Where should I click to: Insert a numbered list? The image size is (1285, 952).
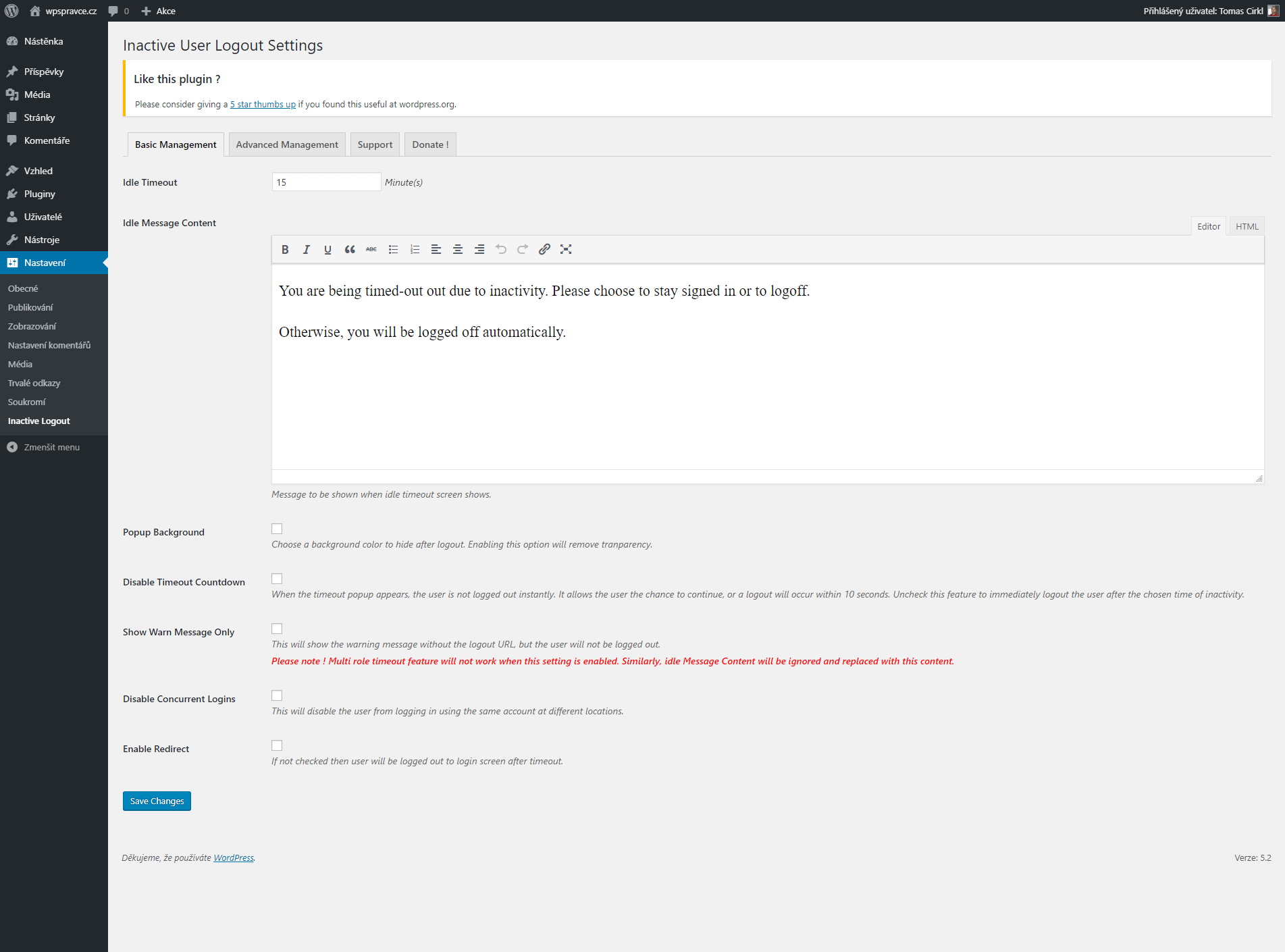tap(415, 249)
